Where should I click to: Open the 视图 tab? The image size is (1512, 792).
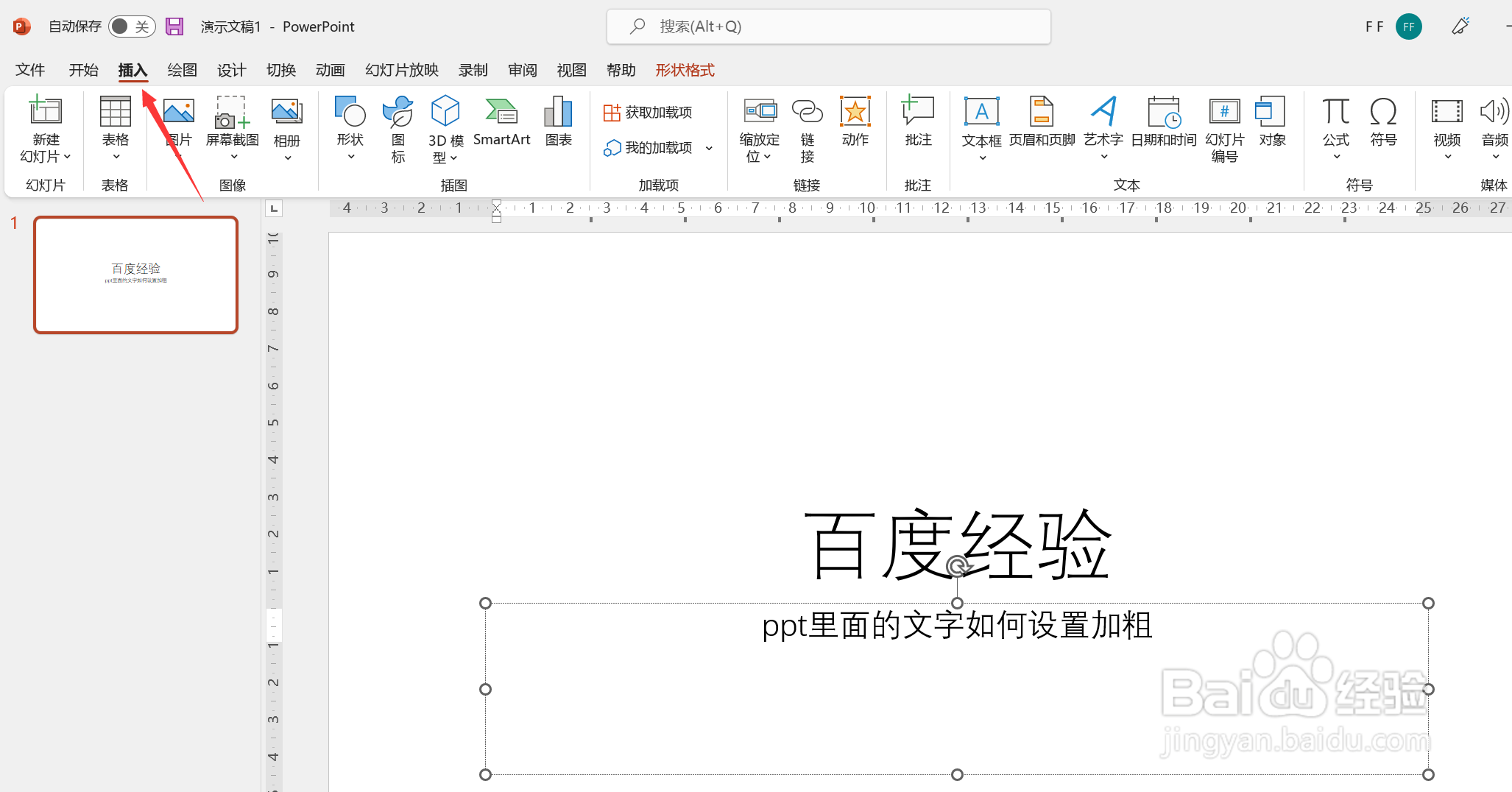coord(571,70)
